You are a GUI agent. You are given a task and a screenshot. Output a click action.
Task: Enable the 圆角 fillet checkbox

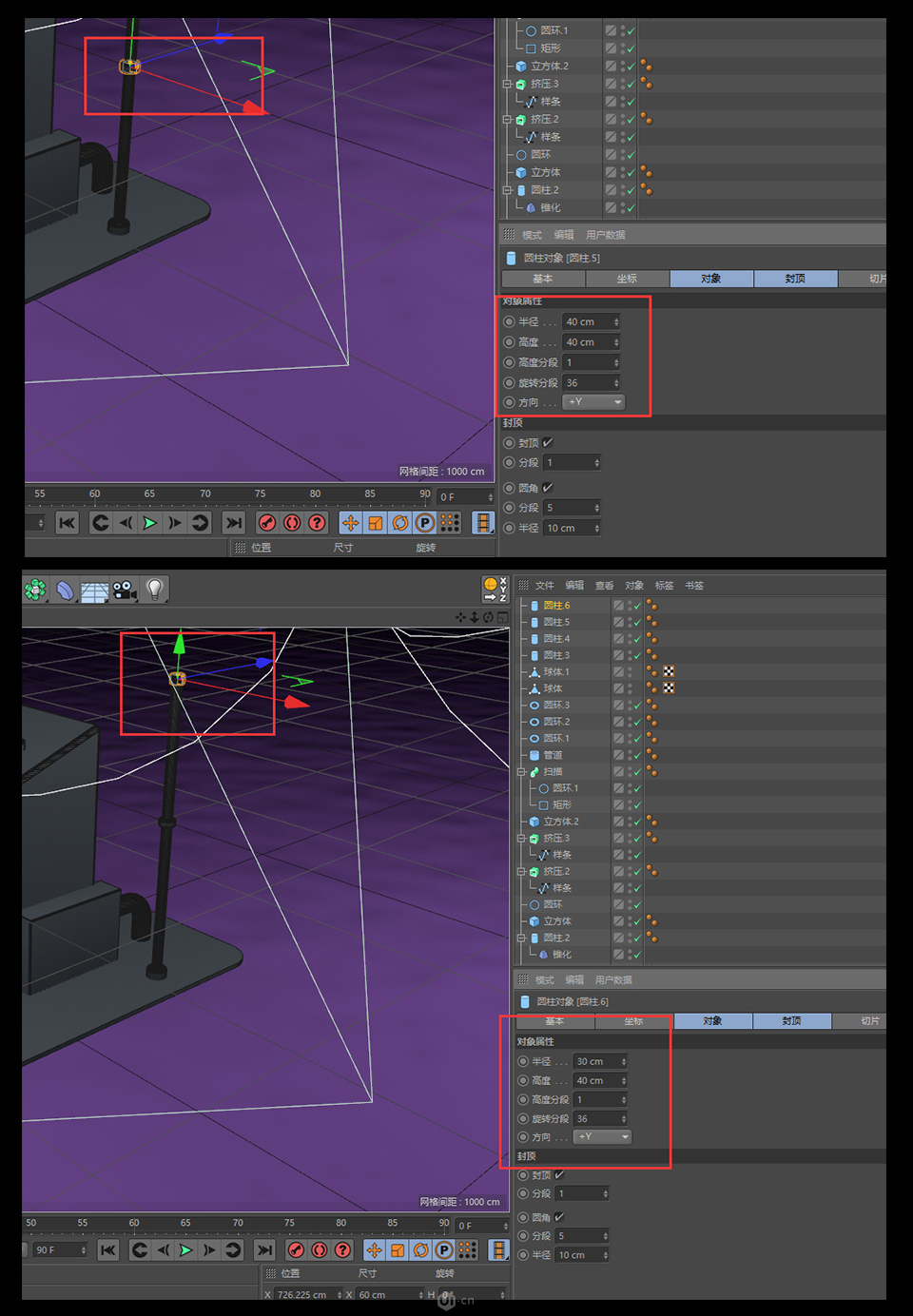tap(558, 1217)
